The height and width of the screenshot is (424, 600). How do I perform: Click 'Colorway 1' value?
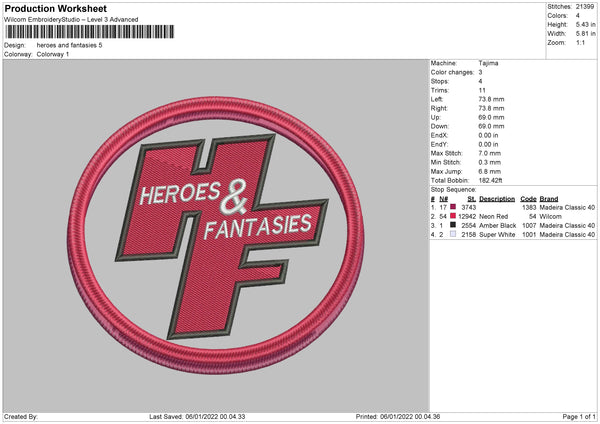(53, 54)
